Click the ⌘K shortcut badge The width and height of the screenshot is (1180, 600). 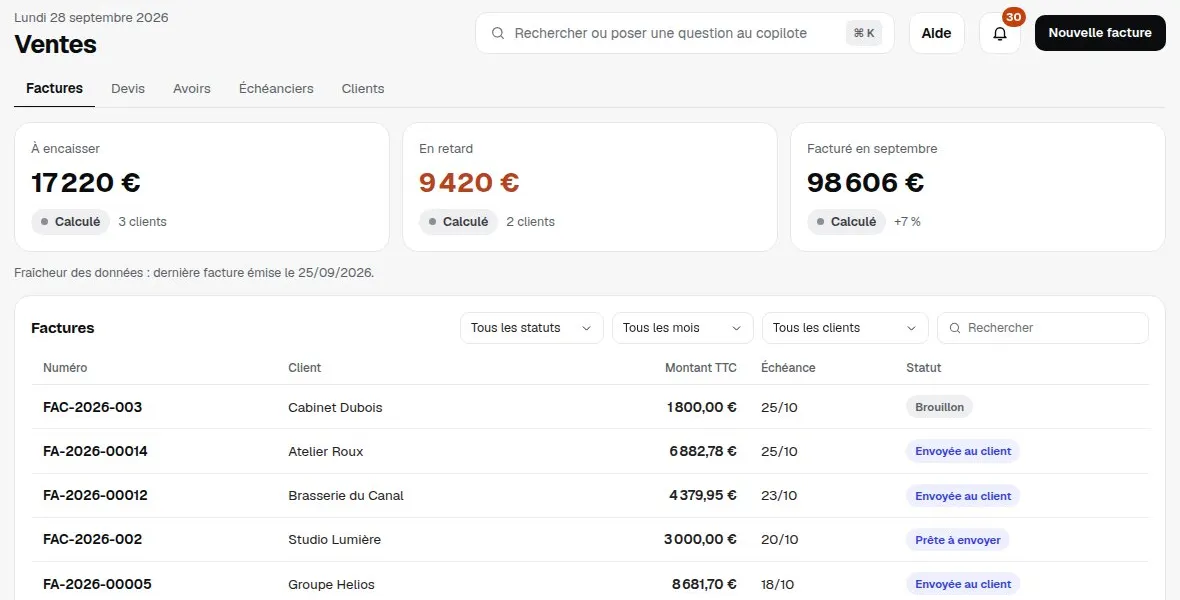coord(864,33)
